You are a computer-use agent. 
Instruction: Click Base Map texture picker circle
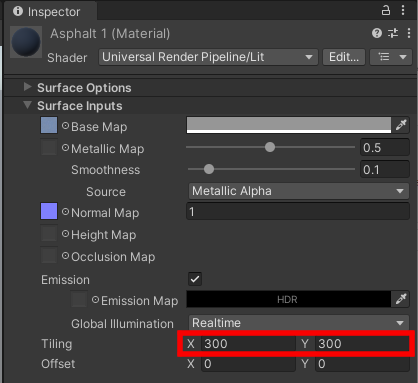66,126
